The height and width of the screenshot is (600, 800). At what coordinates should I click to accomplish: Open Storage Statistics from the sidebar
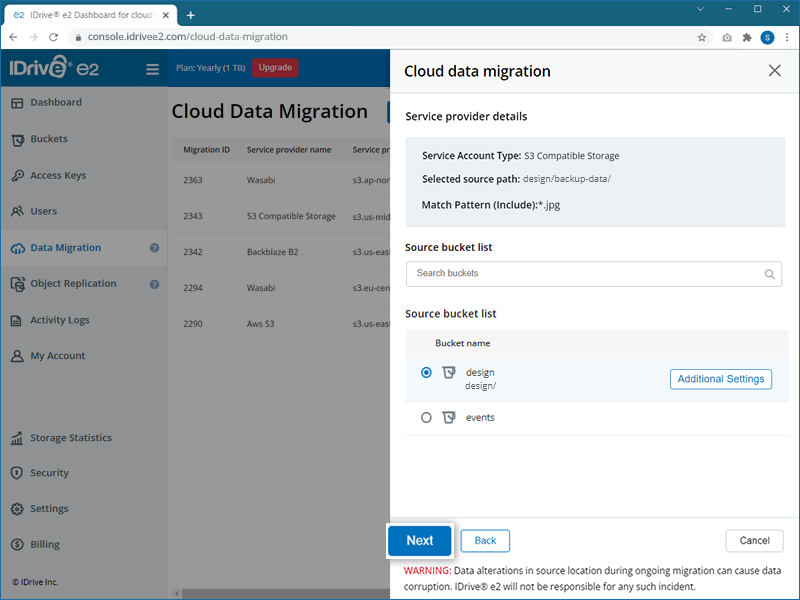(70, 438)
